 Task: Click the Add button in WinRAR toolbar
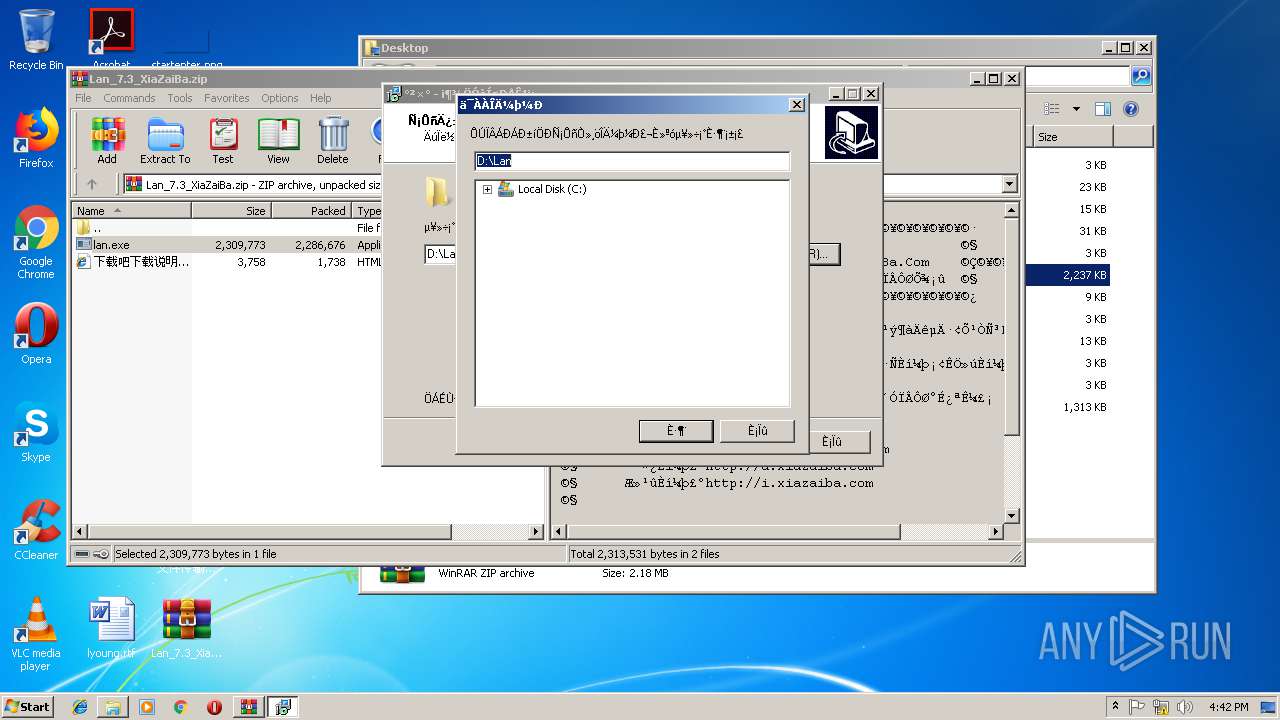(107, 140)
